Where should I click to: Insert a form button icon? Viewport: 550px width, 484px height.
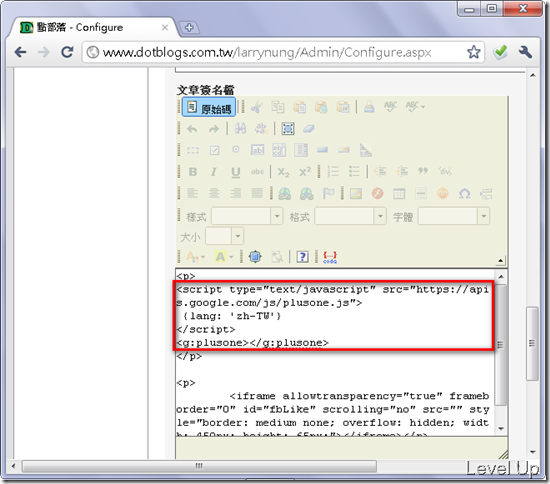[x=322, y=150]
